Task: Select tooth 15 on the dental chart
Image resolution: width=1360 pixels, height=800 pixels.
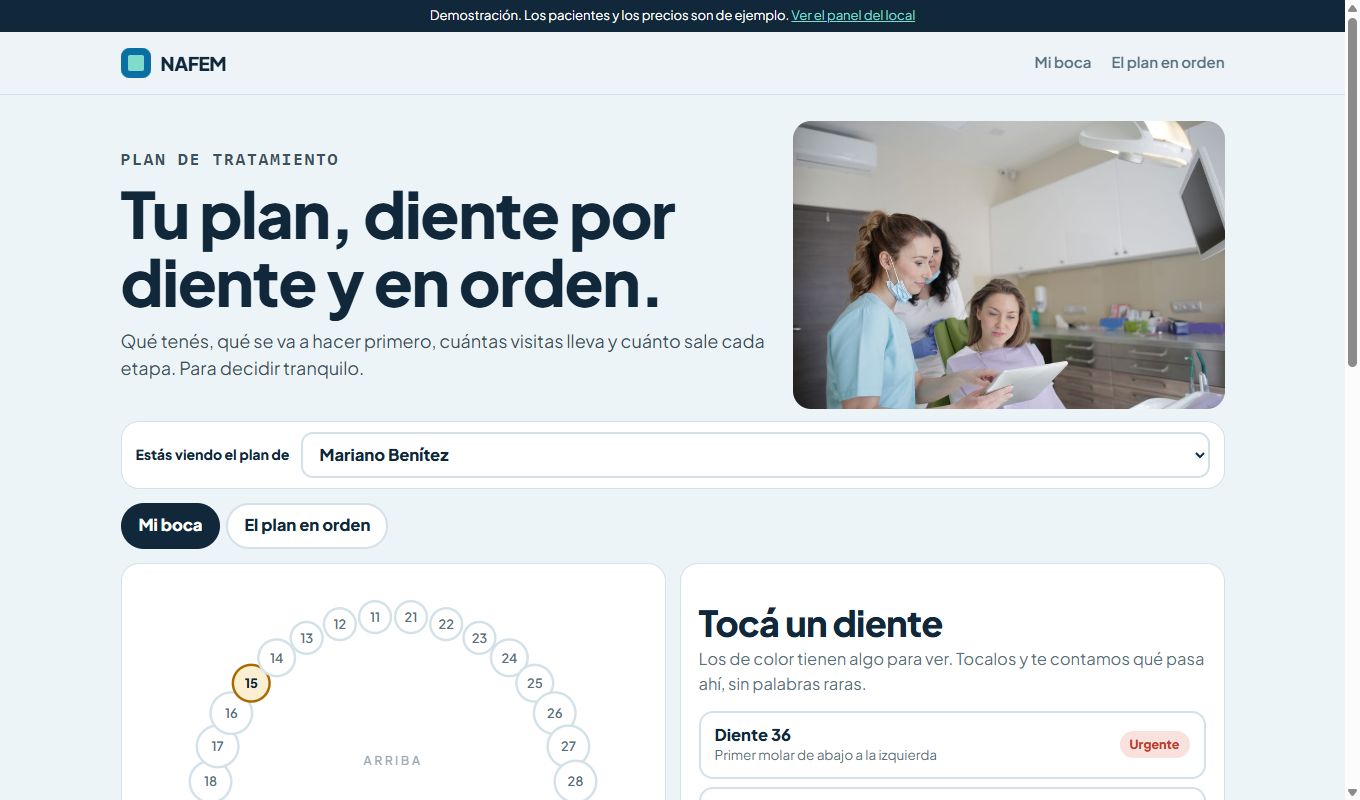Action: pos(251,684)
